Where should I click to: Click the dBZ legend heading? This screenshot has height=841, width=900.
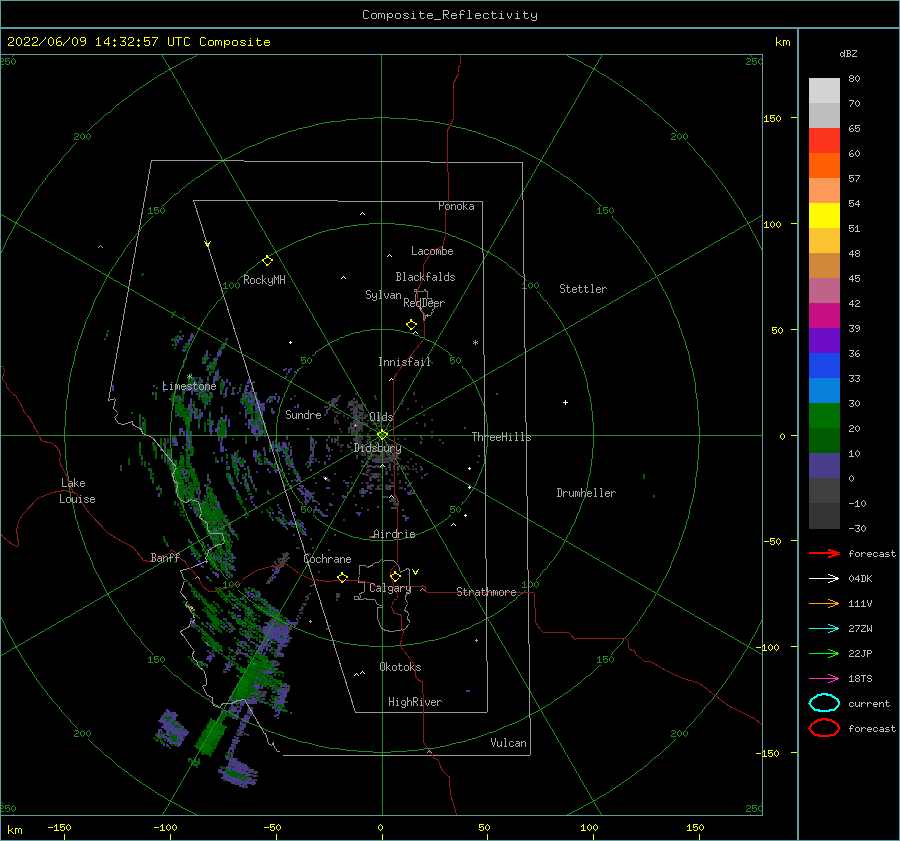tap(848, 53)
